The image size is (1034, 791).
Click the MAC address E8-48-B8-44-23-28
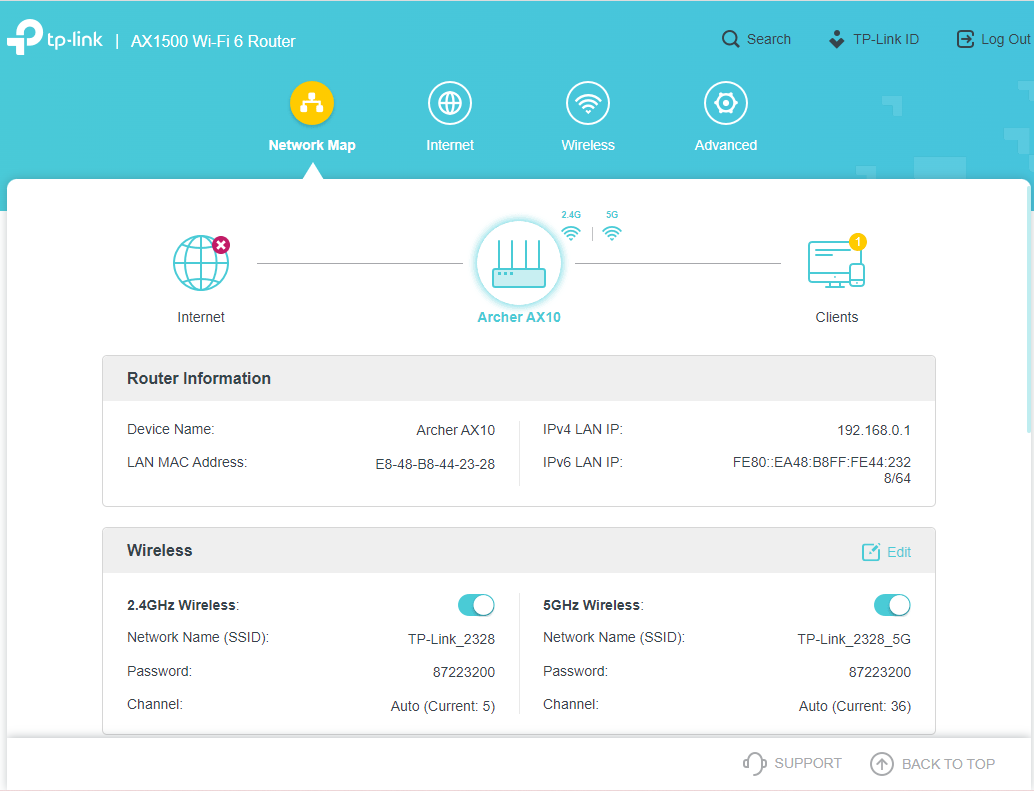[x=435, y=464]
